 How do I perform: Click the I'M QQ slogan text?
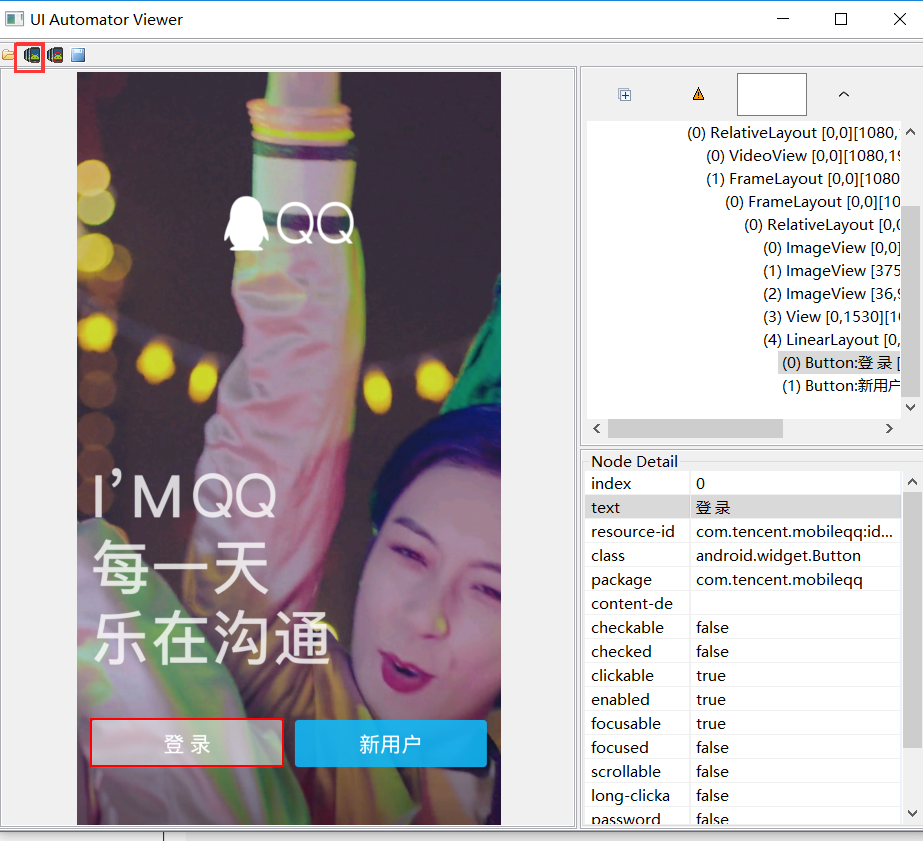(x=184, y=496)
